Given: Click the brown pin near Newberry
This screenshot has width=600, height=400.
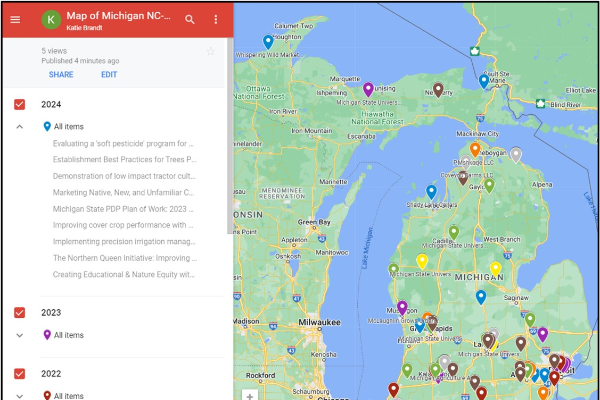Looking at the screenshot, I should [438, 90].
